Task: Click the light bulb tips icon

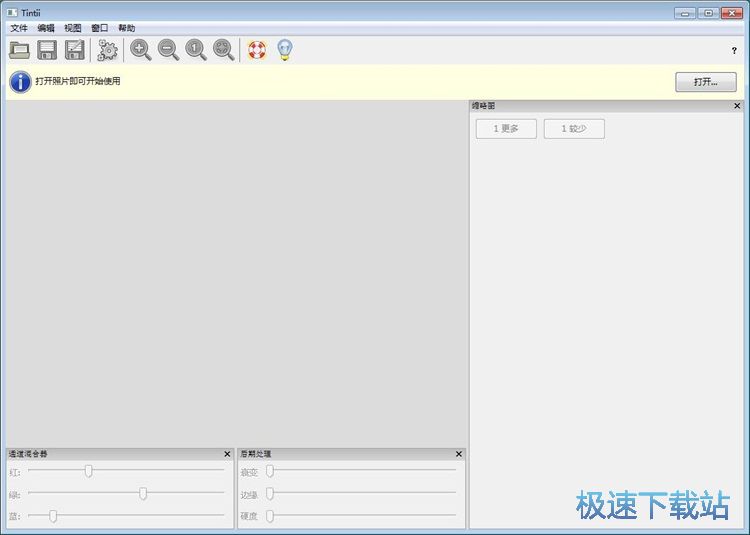Action: click(x=285, y=50)
